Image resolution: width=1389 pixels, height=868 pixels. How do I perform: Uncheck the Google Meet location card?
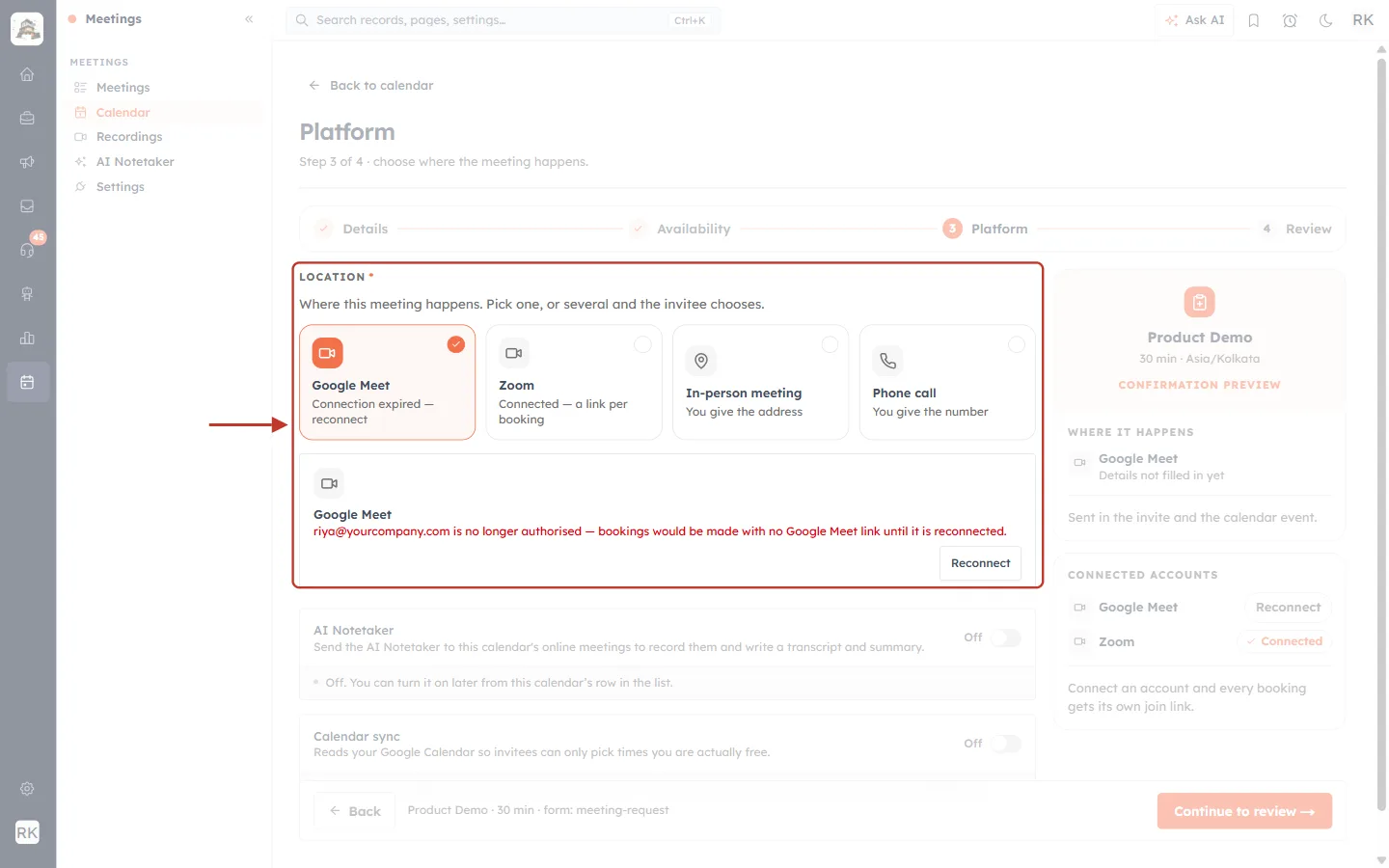(387, 382)
